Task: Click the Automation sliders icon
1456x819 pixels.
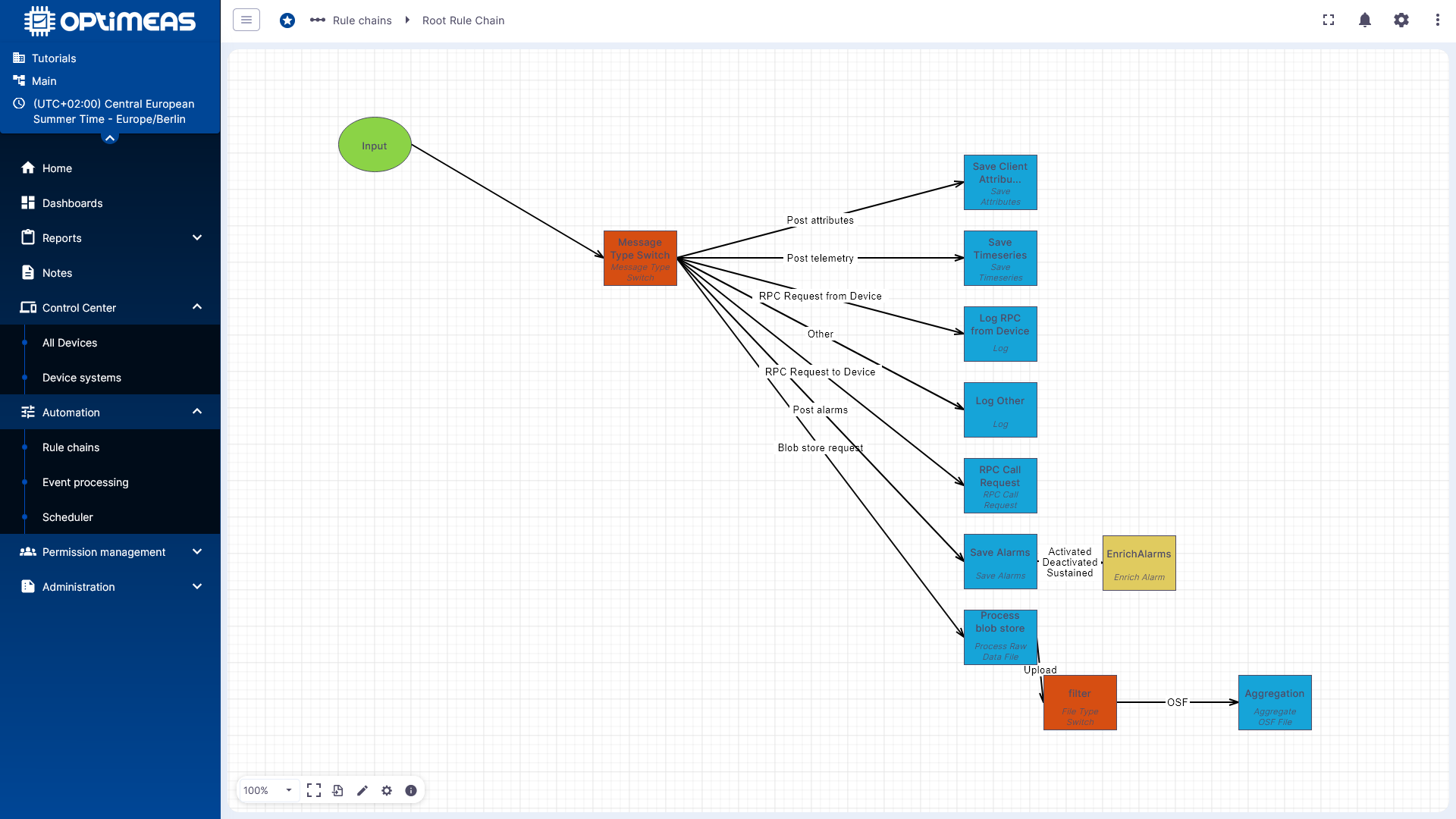Action: 28,412
